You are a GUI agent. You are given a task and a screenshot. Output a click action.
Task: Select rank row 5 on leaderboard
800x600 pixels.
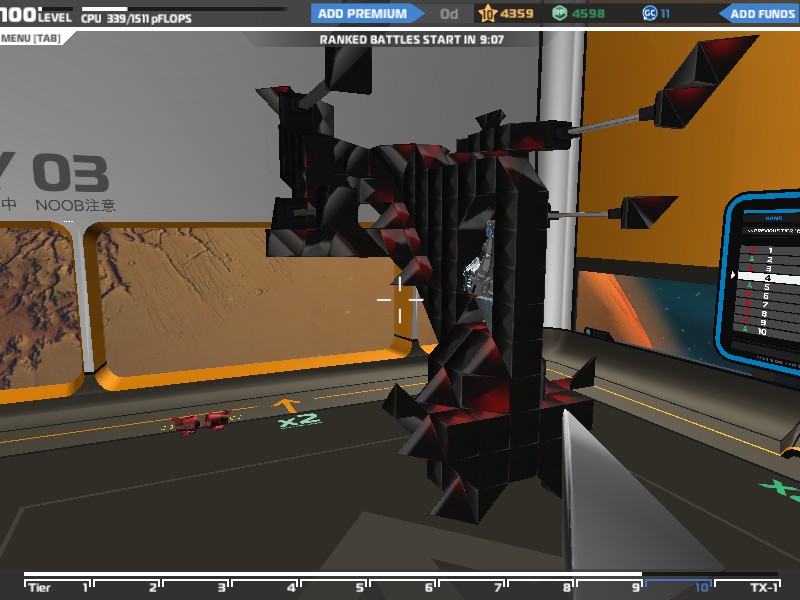768,287
